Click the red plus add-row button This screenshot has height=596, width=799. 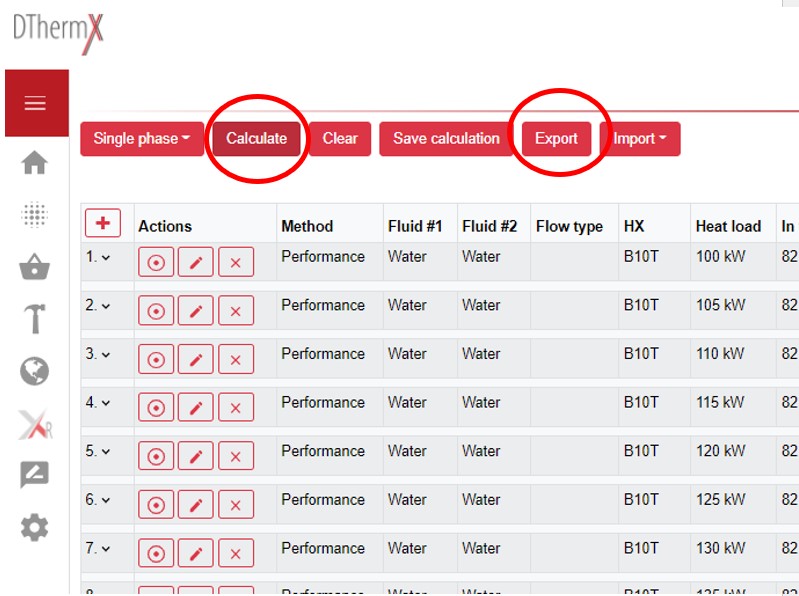pyautogui.click(x=103, y=223)
